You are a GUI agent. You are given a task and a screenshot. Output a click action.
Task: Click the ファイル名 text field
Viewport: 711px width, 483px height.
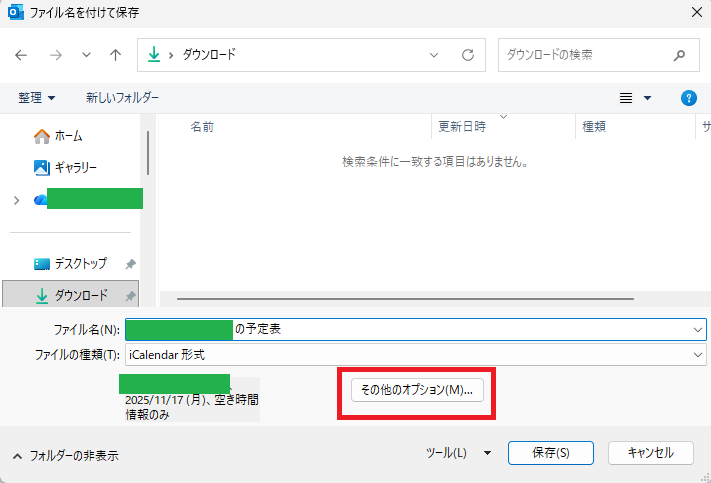click(x=416, y=329)
